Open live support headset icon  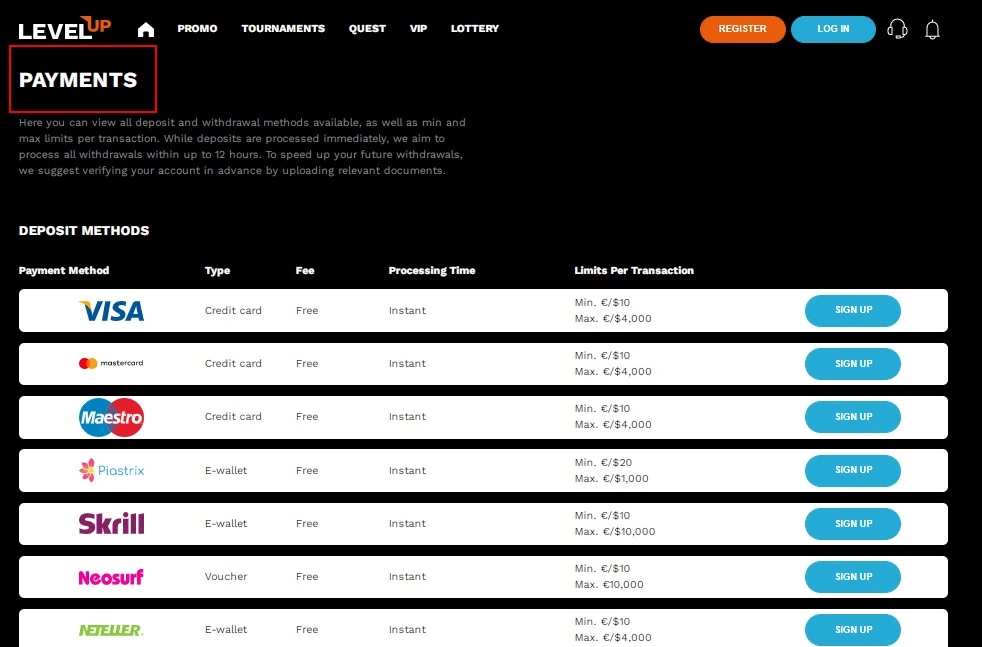(897, 29)
